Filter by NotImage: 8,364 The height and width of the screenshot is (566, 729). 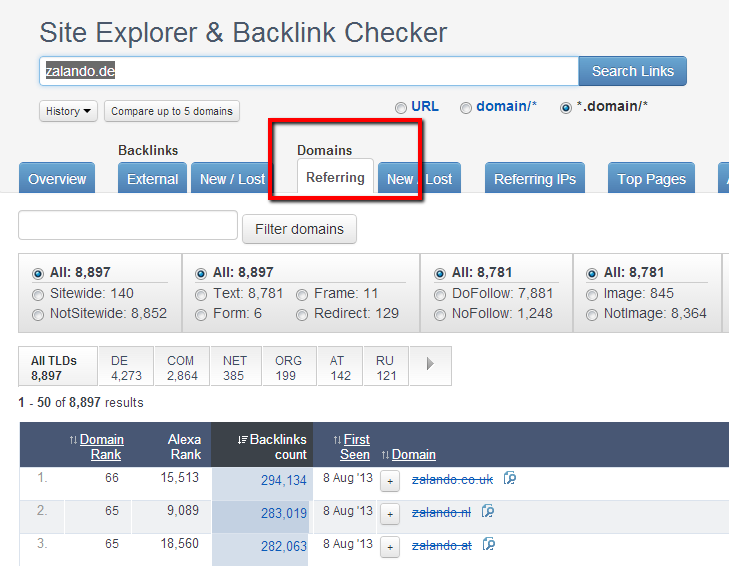[x=591, y=315]
